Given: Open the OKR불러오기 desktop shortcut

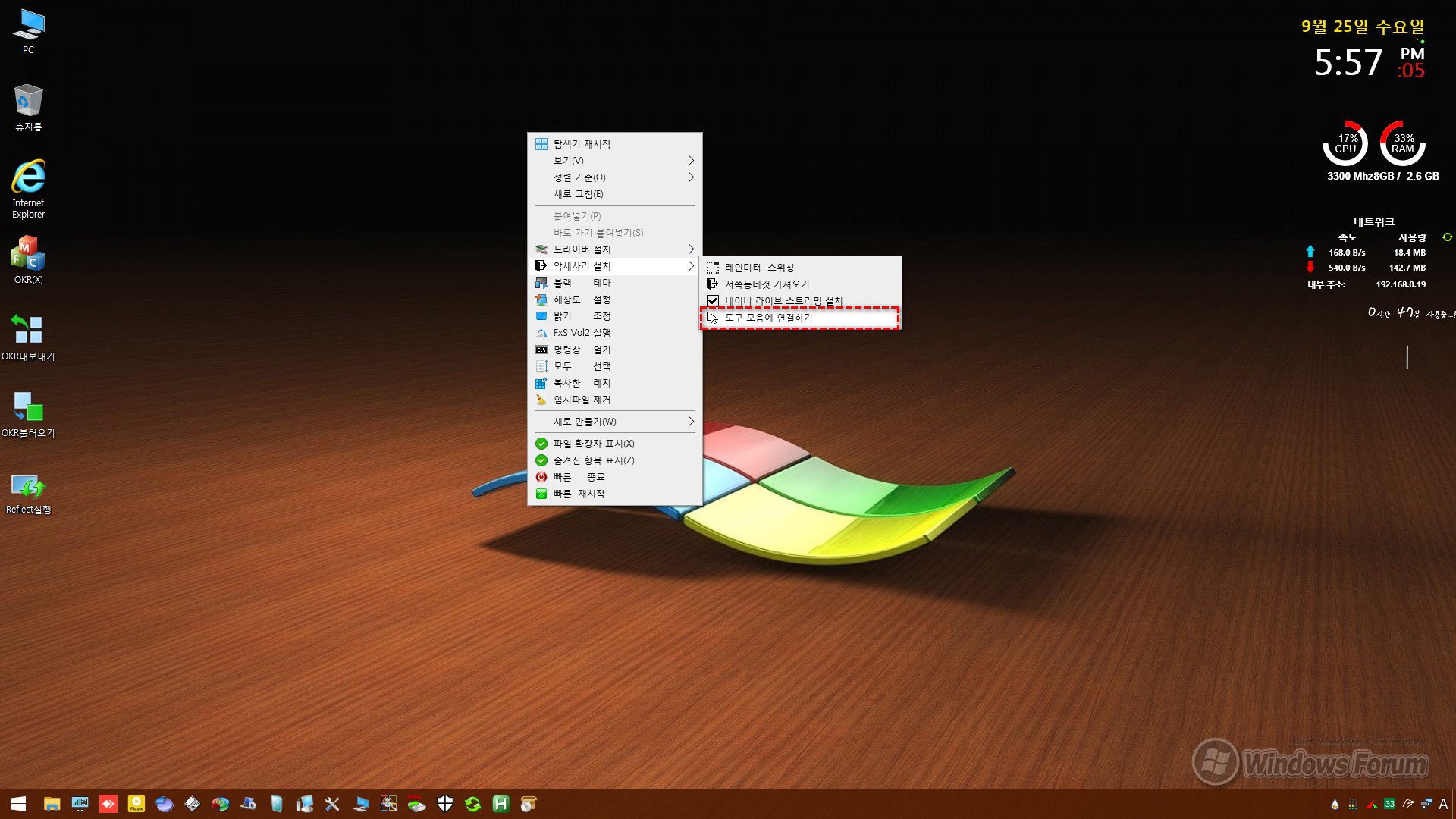Looking at the screenshot, I should pyautogui.click(x=28, y=414).
